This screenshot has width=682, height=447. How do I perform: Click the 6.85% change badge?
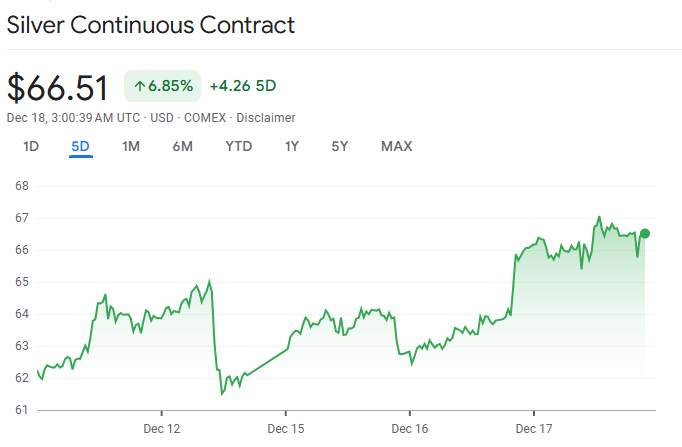(163, 87)
